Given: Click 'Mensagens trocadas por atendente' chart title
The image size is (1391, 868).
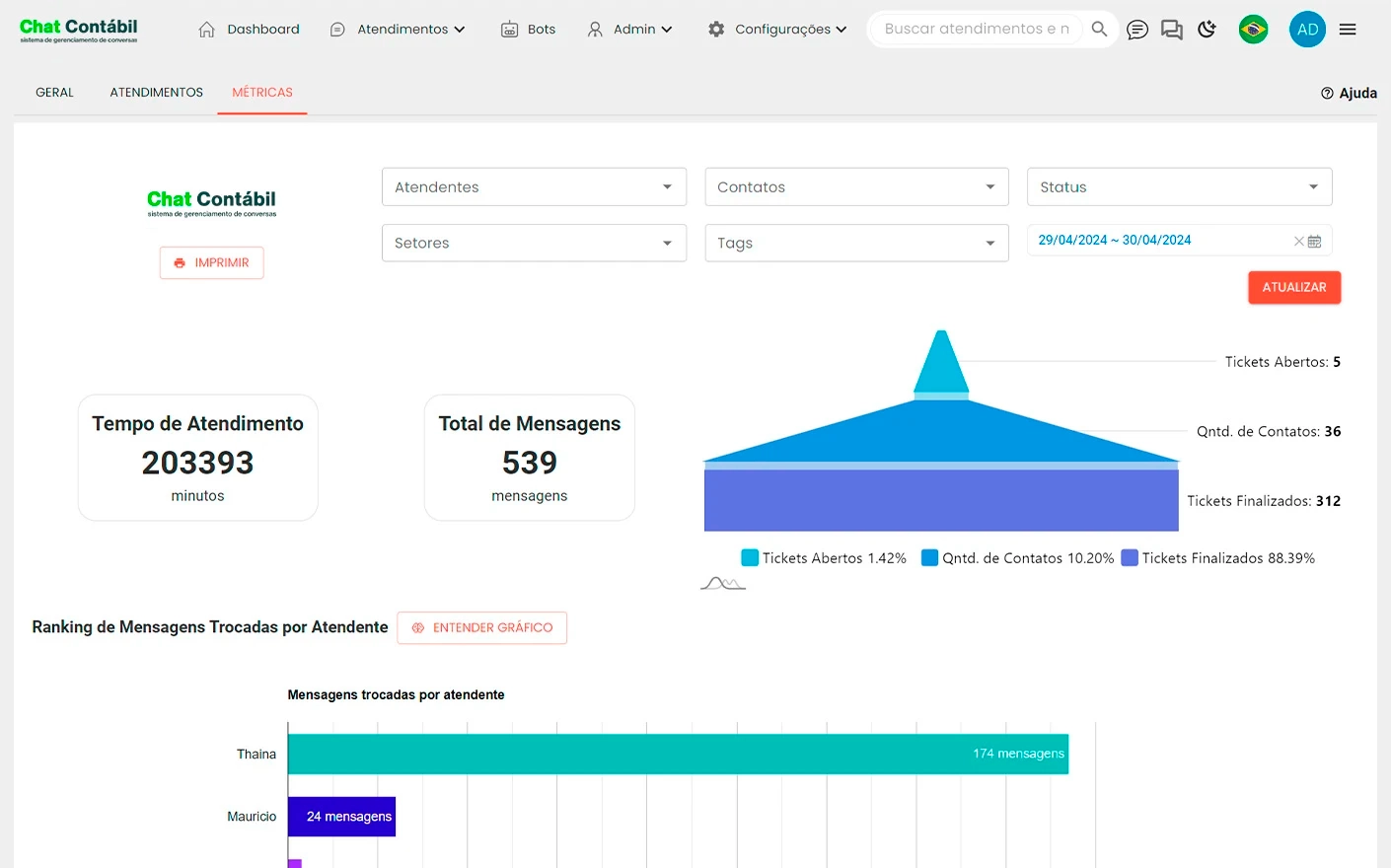Looking at the screenshot, I should point(396,695).
